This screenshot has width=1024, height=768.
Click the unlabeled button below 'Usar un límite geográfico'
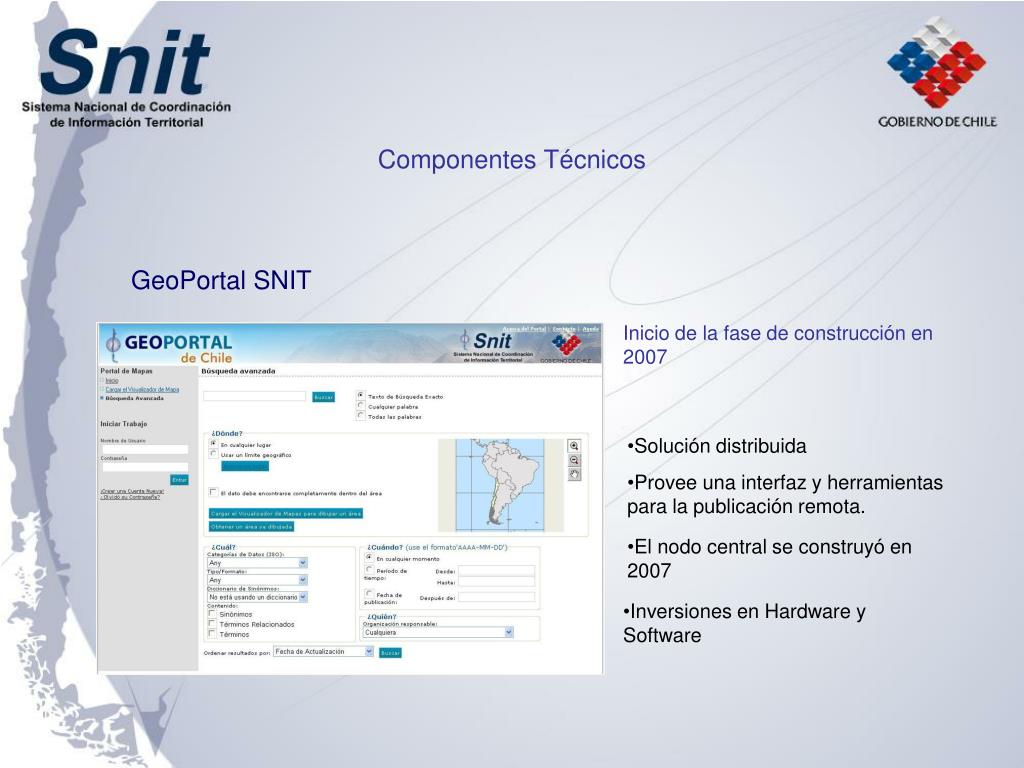[x=245, y=466]
